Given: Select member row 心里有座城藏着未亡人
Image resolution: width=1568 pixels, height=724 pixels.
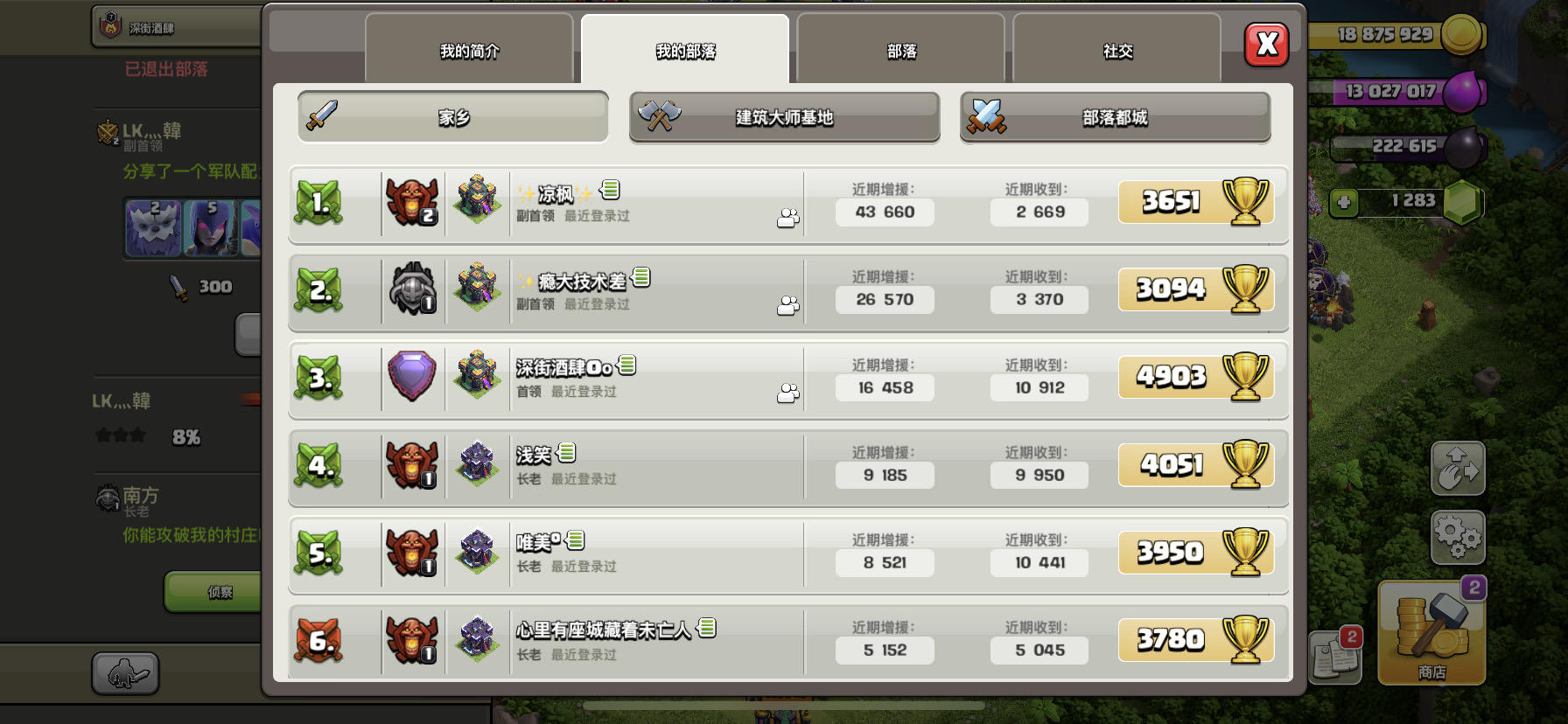Looking at the screenshot, I should tap(788, 640).
